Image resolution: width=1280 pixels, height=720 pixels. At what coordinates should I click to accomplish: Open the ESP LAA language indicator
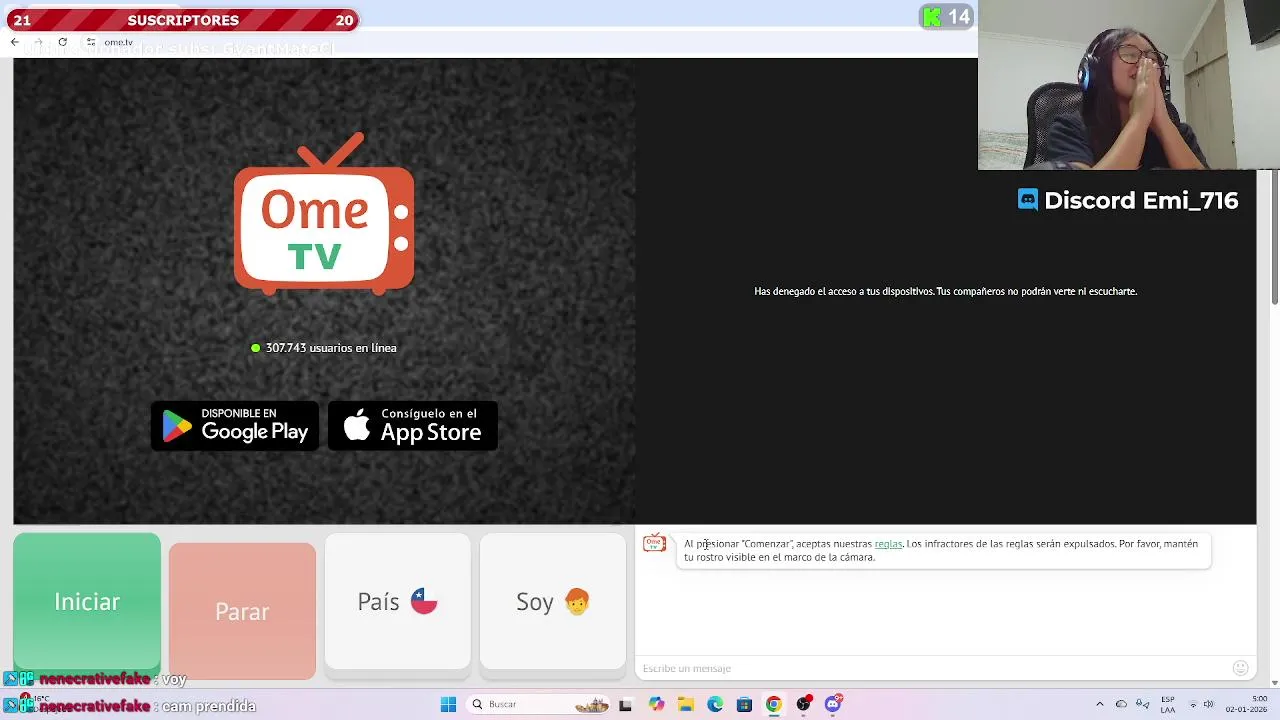(x=1167, y=704)
